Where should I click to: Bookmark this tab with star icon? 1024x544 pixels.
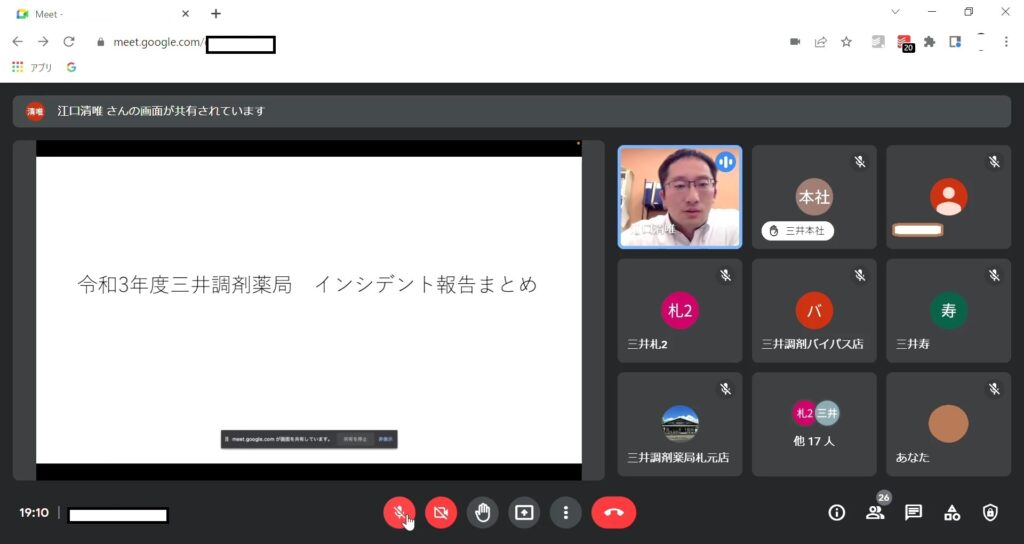846,42
